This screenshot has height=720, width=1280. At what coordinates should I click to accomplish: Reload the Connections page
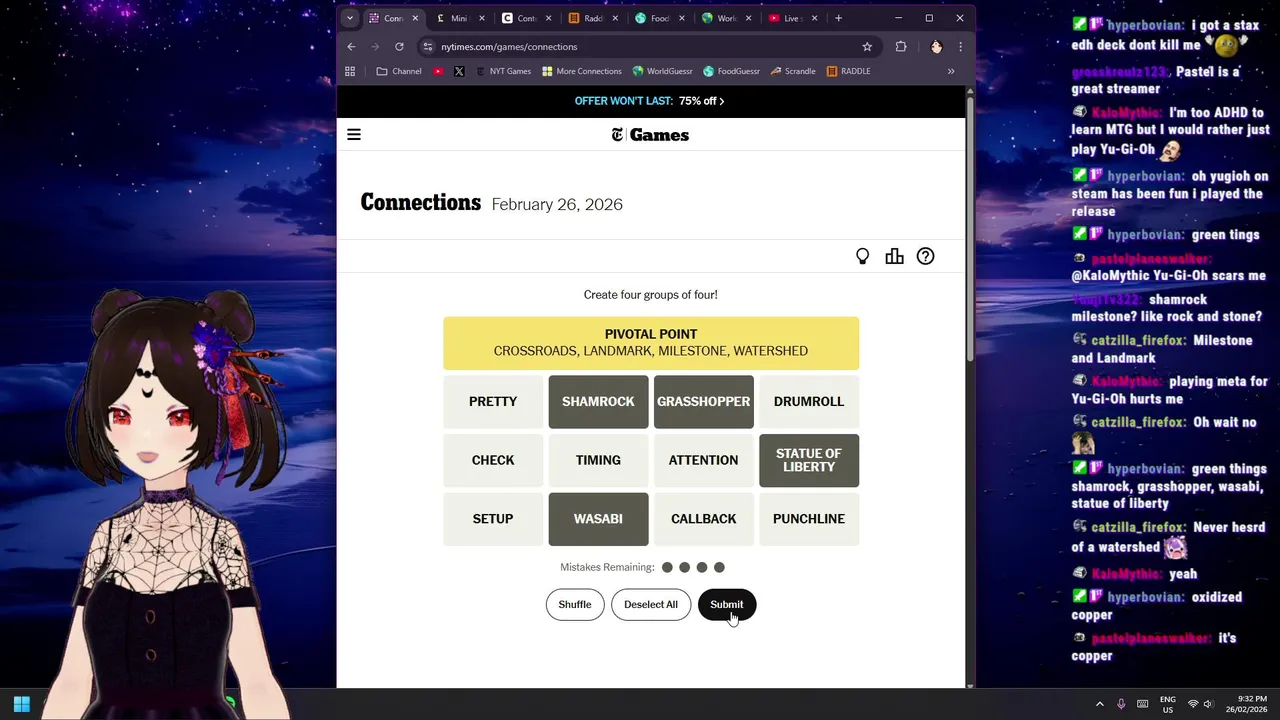399,46
